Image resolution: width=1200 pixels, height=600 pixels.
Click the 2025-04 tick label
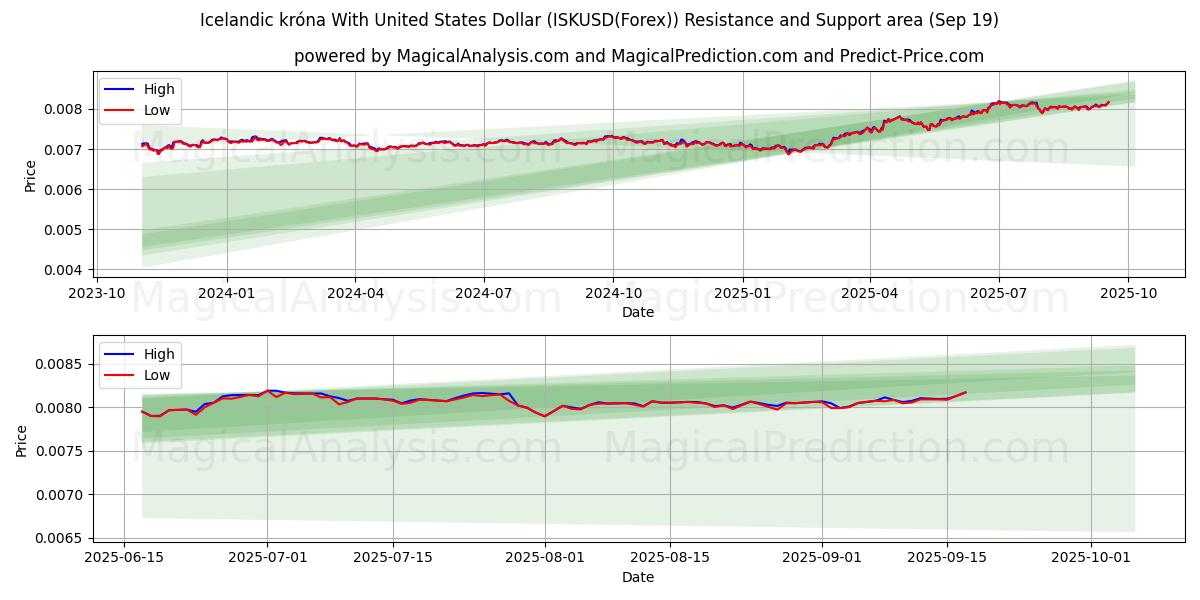[x=870, y=293]
